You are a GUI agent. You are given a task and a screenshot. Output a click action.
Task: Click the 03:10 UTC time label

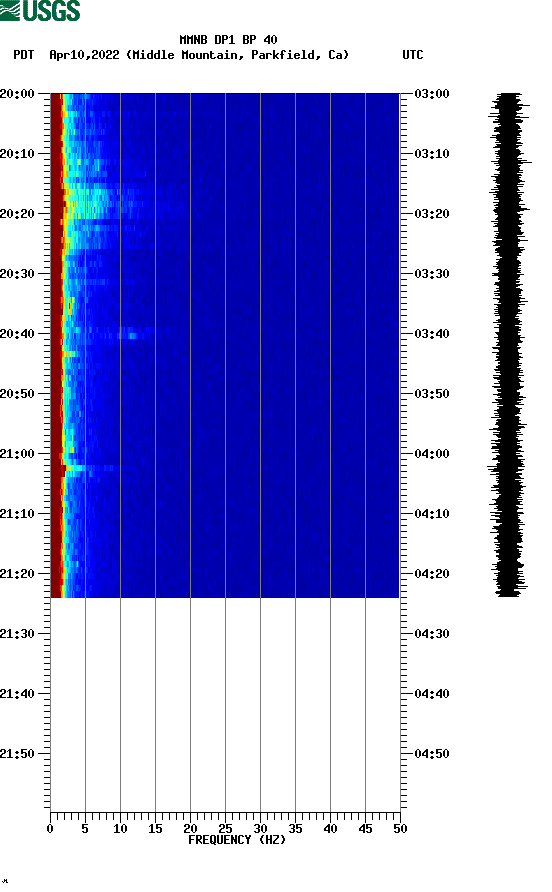click(x=432, y=154)
